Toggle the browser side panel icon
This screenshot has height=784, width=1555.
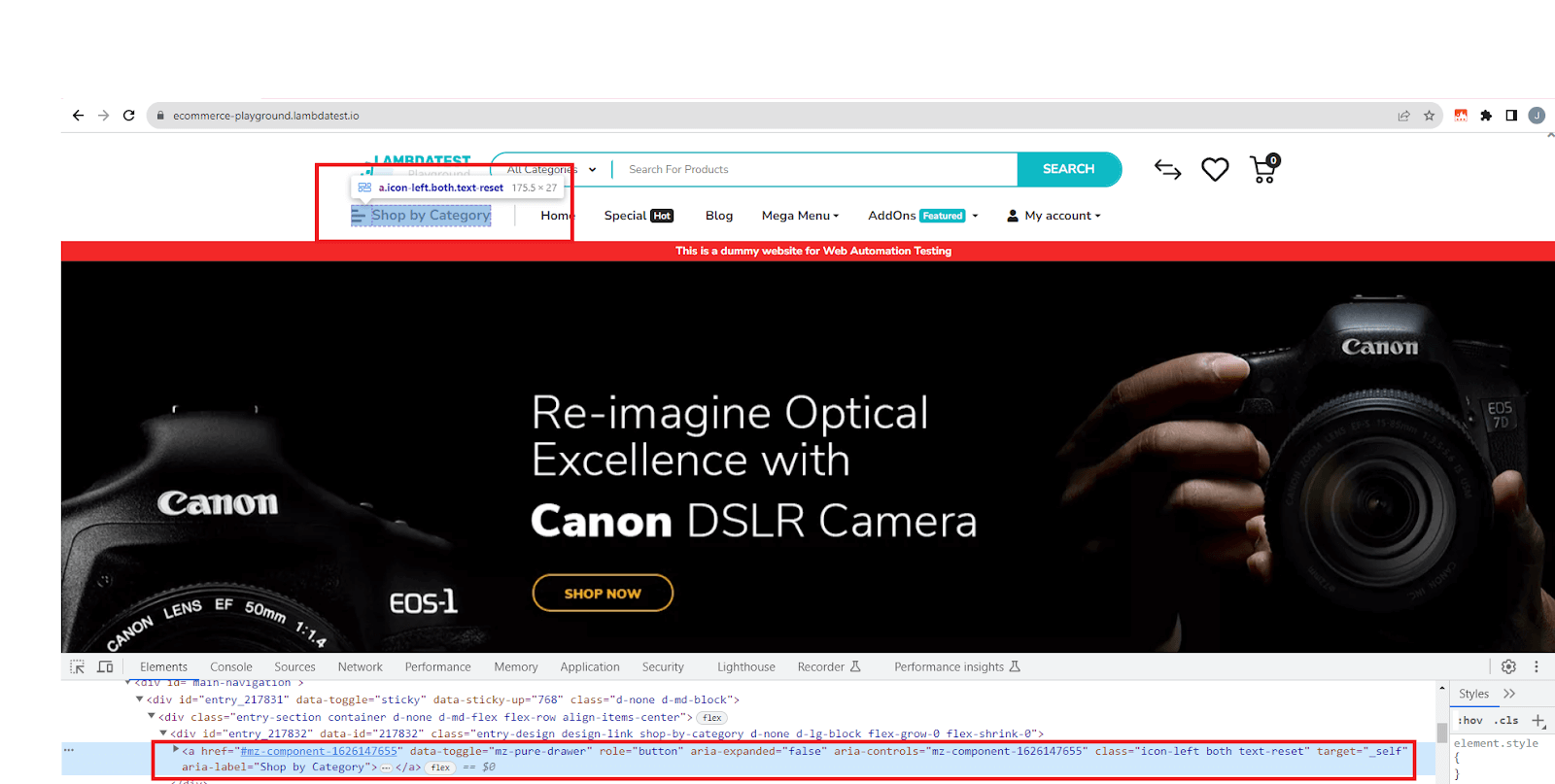click(1511, 116)
